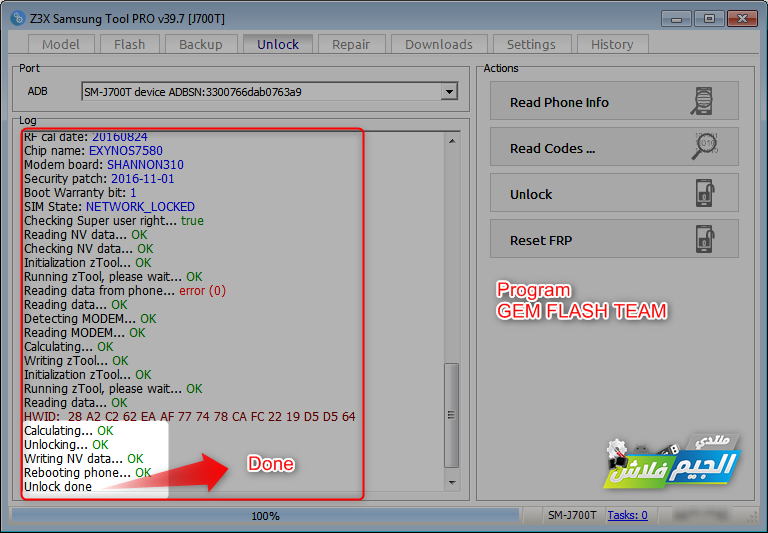The width and height of the screenshot is (768, 533).
Task: Open the Repair tab
Action: click(x=351, y=44)
